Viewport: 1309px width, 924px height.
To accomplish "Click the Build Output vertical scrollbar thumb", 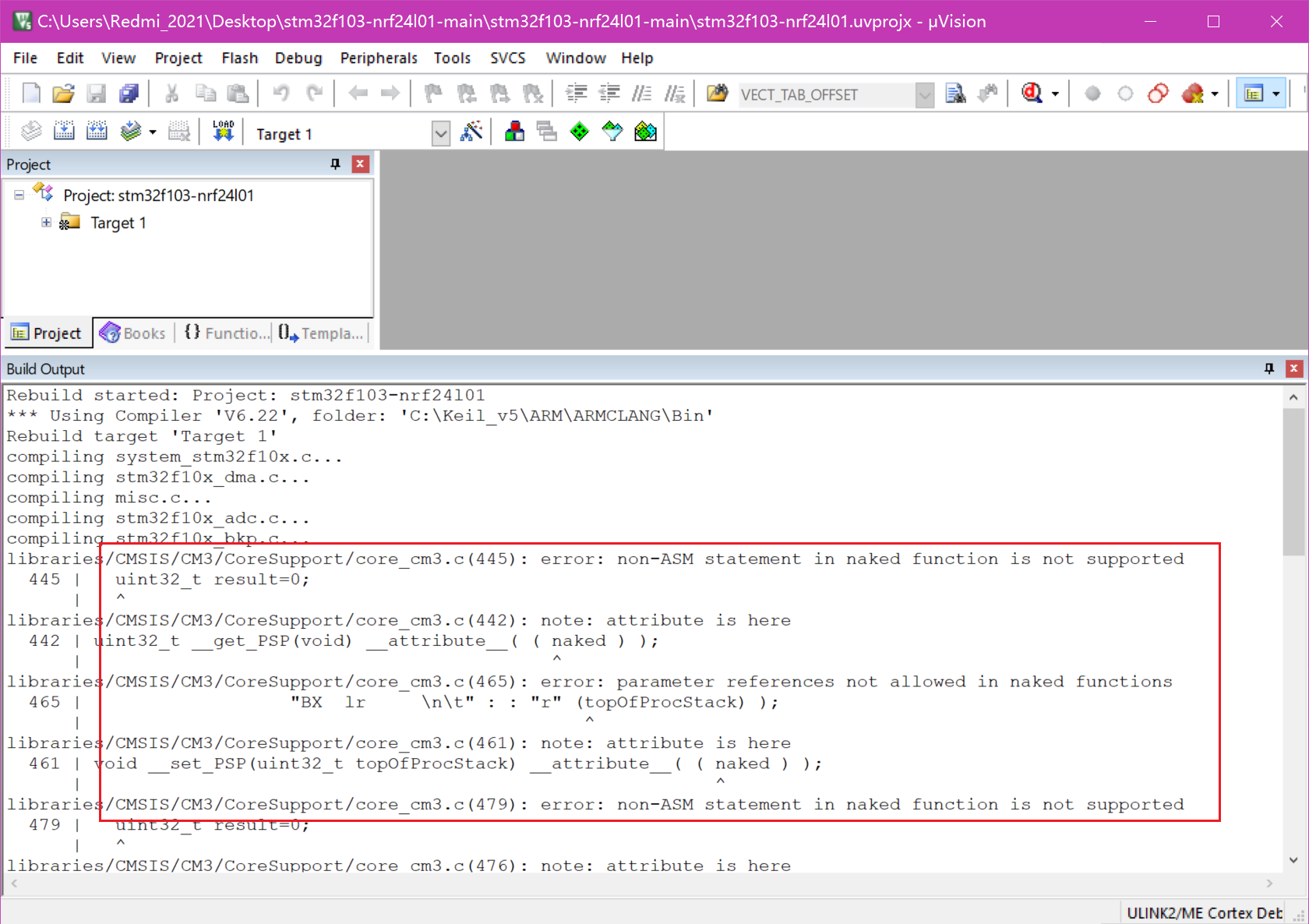I will 1293,481.
